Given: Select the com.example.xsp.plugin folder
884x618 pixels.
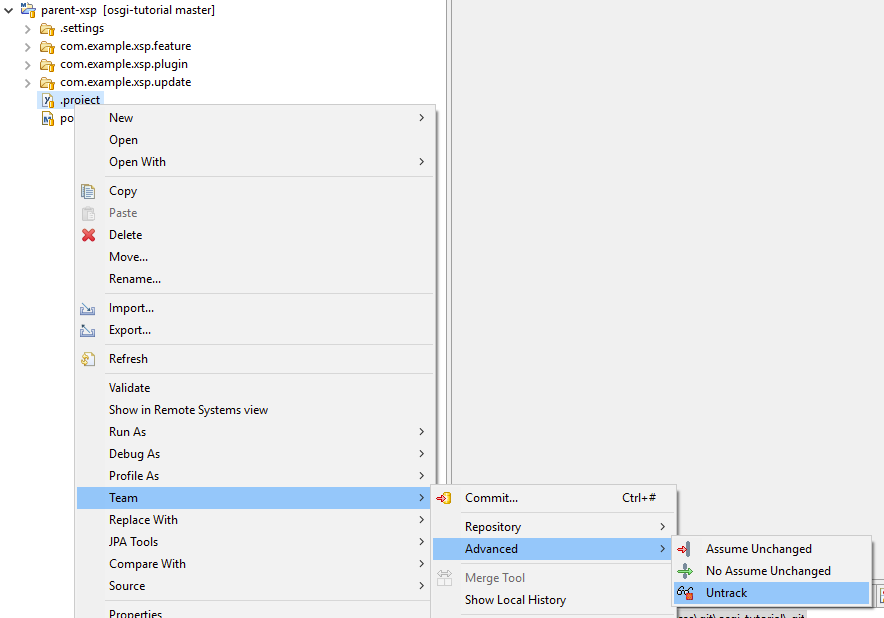Looking at the screenshot, I should [x=123, y=64].
